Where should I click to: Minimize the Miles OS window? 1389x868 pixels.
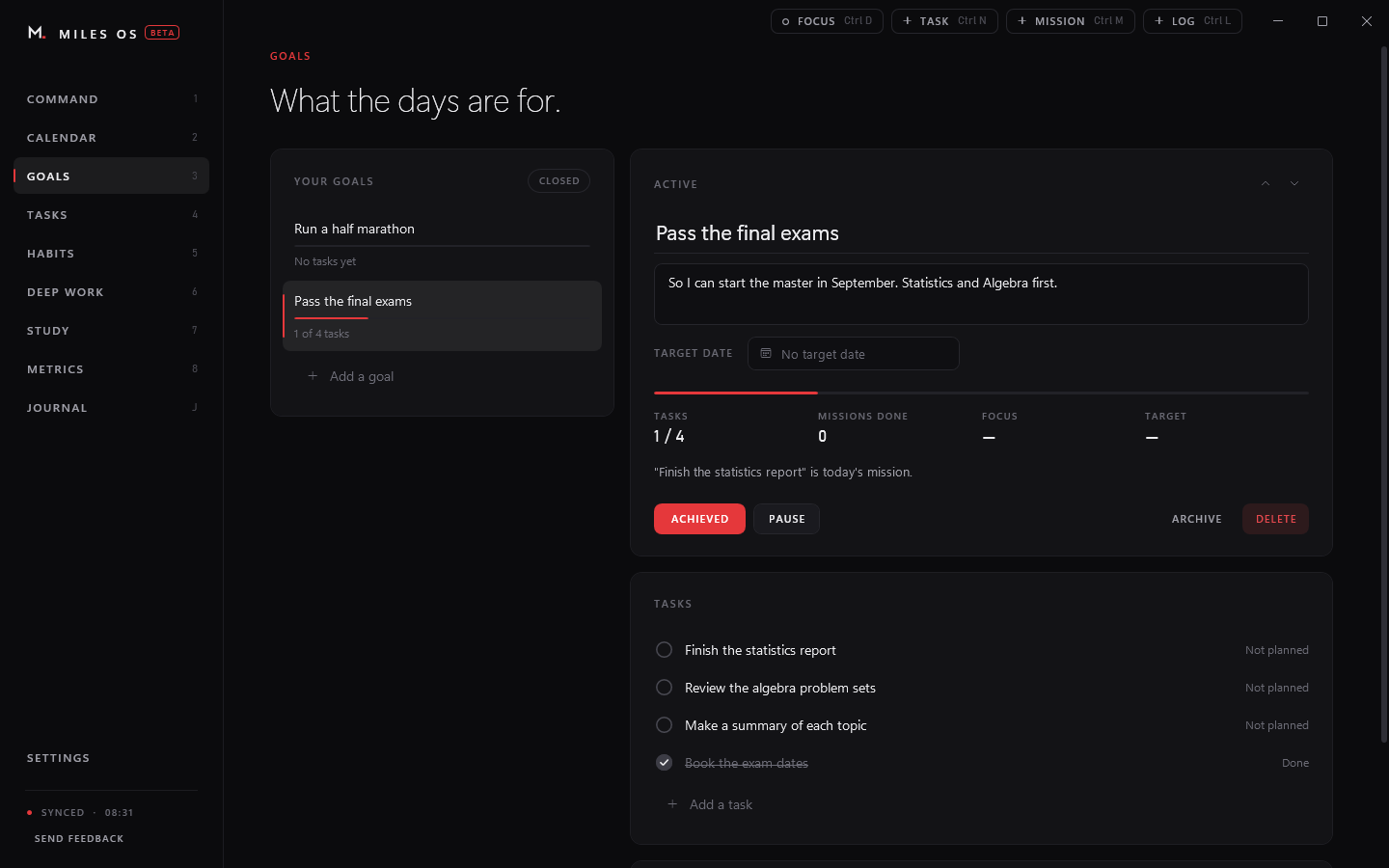pyautogui.click(x=1278, y=21)
